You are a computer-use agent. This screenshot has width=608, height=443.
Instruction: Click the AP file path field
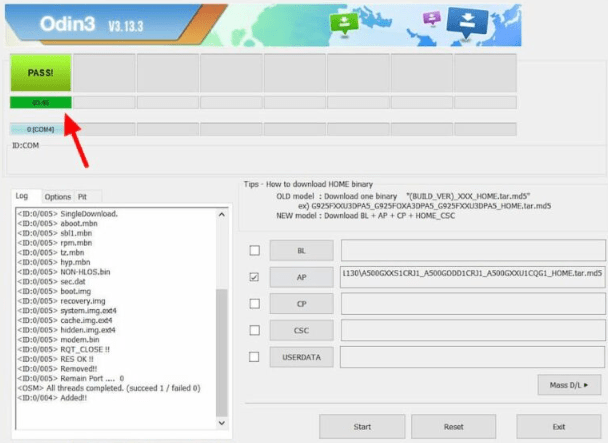(x=473, y=277)
